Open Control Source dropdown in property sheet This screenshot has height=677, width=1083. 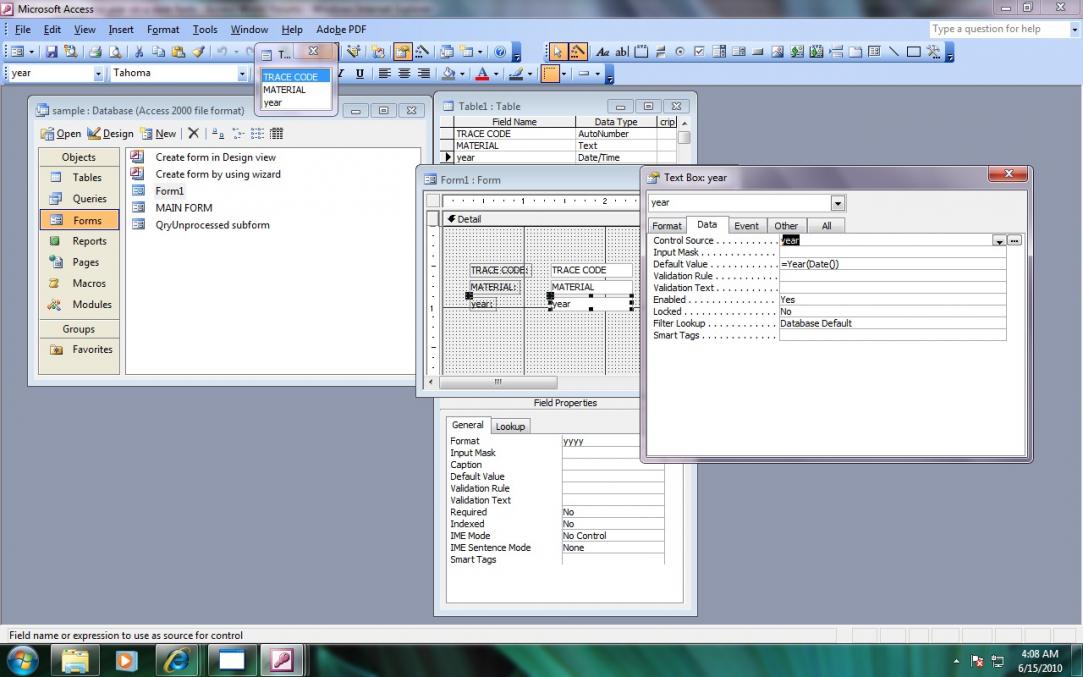pos(999,240)
